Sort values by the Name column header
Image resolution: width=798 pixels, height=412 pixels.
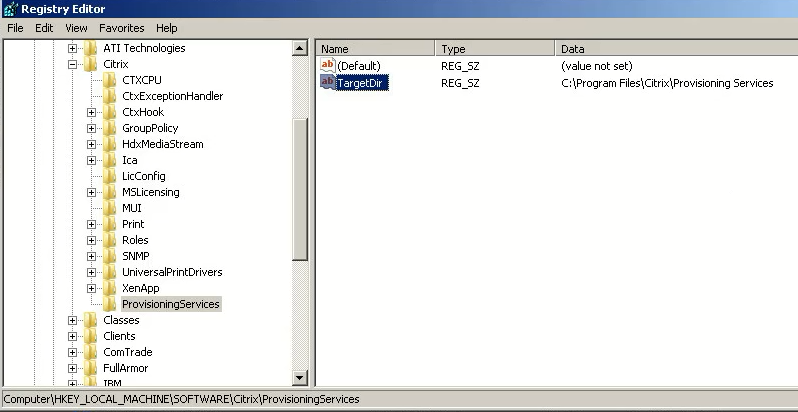[376, 48]
